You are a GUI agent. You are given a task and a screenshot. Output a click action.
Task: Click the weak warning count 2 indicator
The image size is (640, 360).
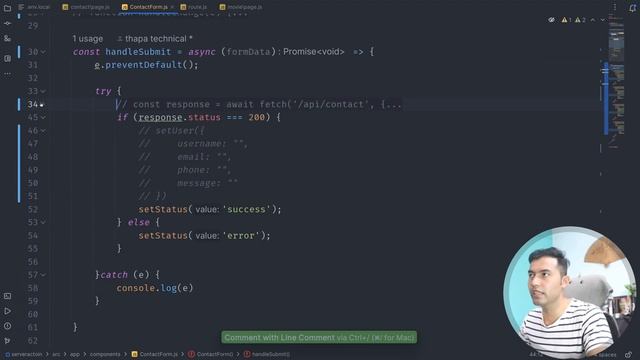[x=580, y=20]
